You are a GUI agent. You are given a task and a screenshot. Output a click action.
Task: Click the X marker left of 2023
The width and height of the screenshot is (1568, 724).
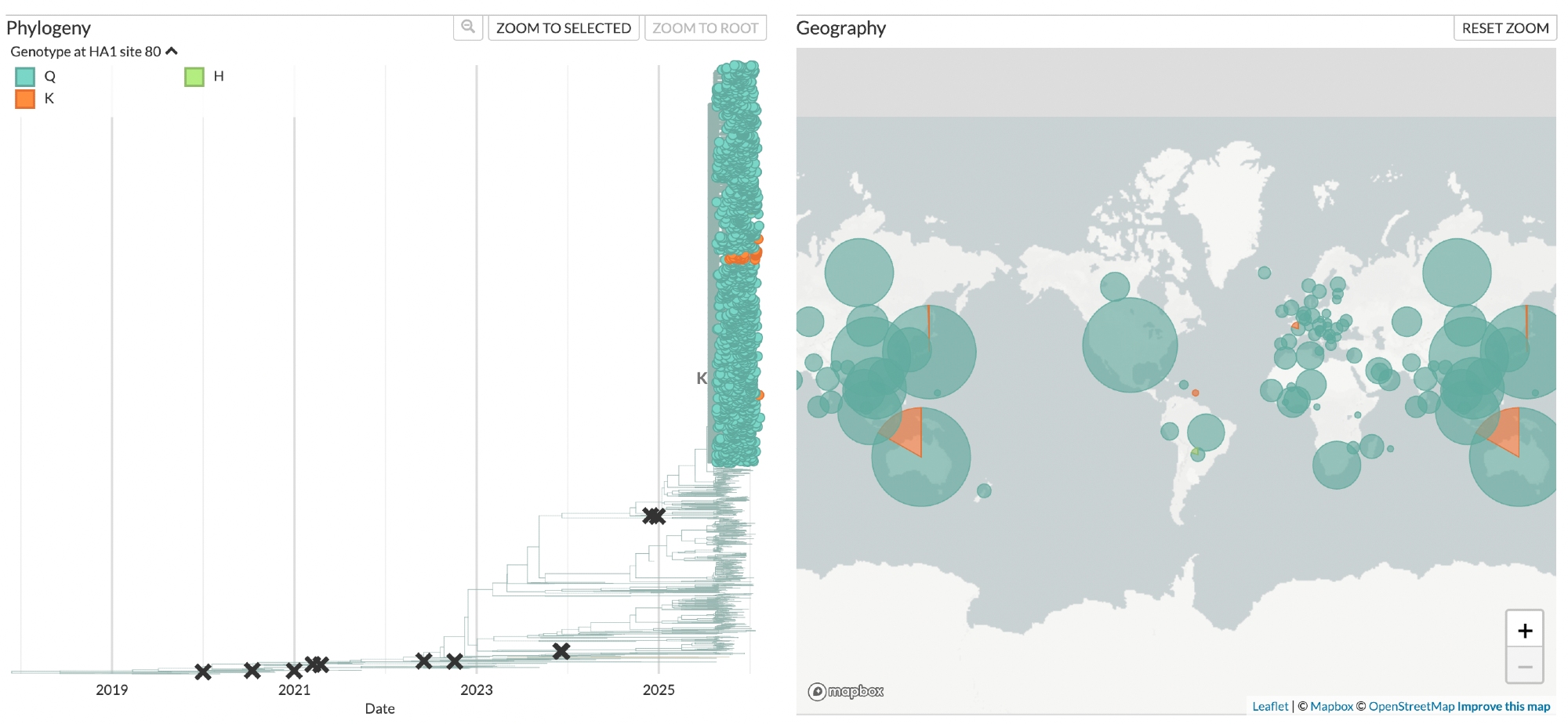pos(454,661)
